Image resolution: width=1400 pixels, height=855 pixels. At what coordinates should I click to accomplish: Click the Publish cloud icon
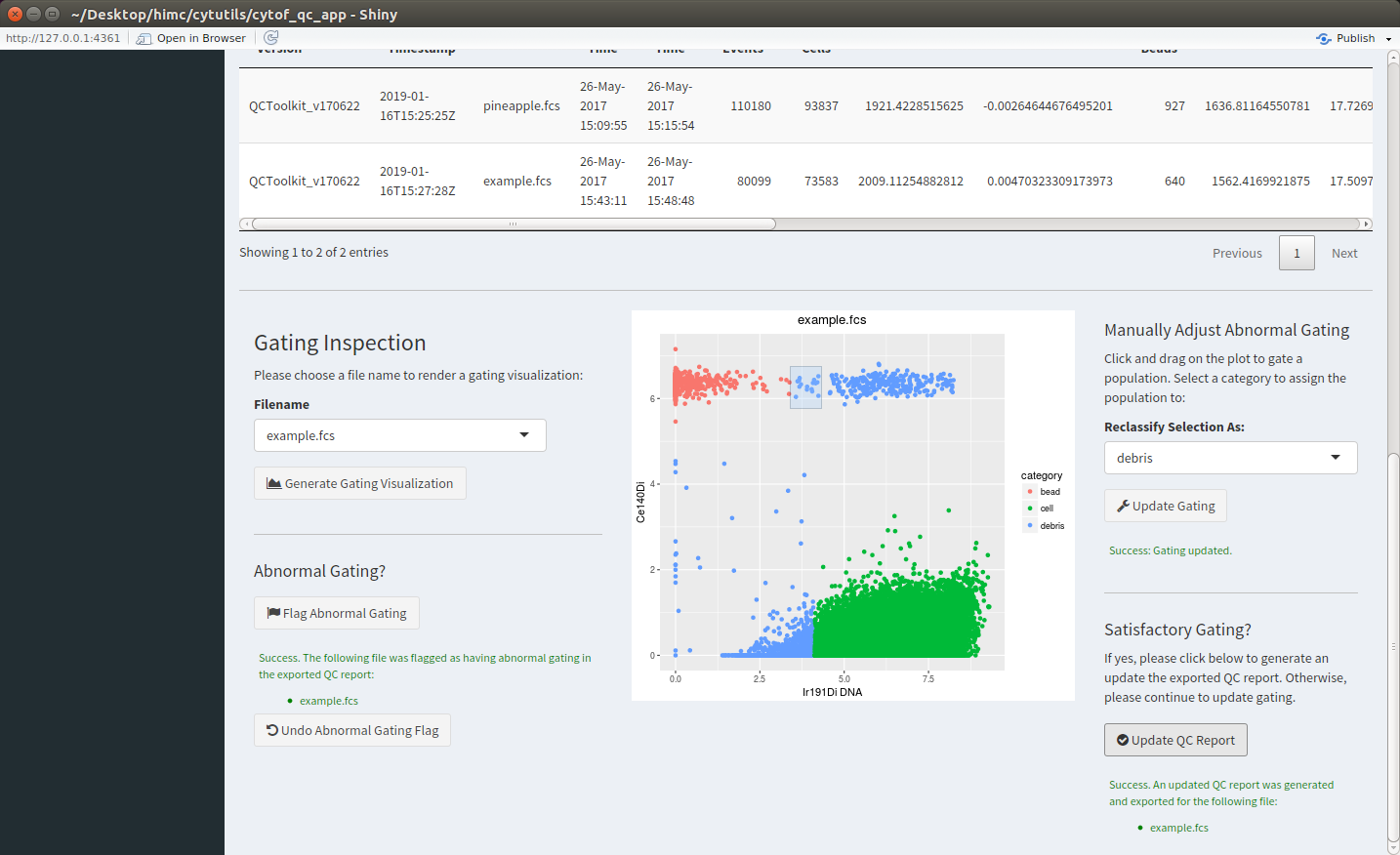pyautogui.click(x=1323, y=38)
